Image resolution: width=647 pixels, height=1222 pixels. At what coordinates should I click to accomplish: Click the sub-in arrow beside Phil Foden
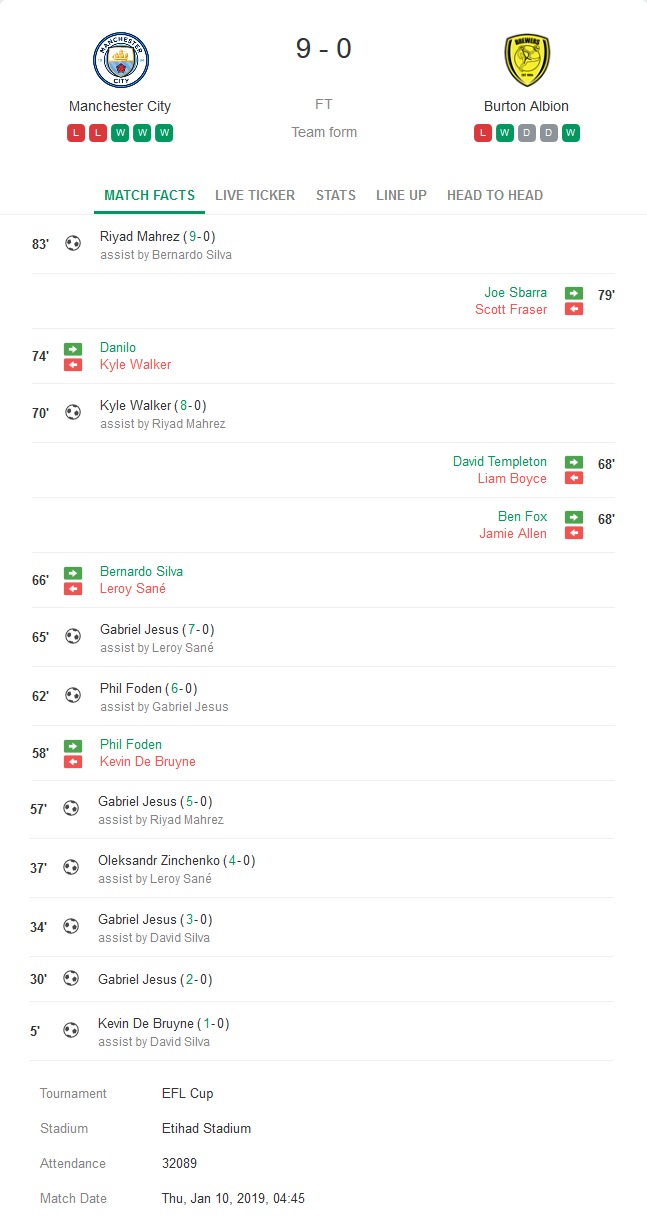click(73, 745)
